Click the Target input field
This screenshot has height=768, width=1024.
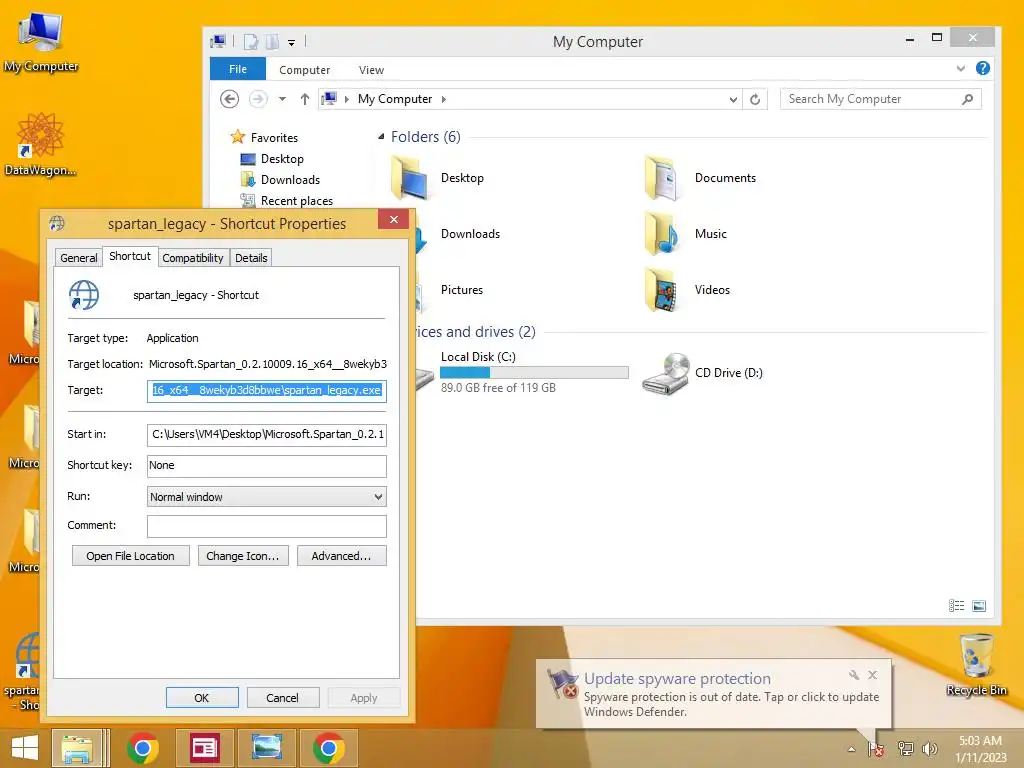tap(266, 391)
